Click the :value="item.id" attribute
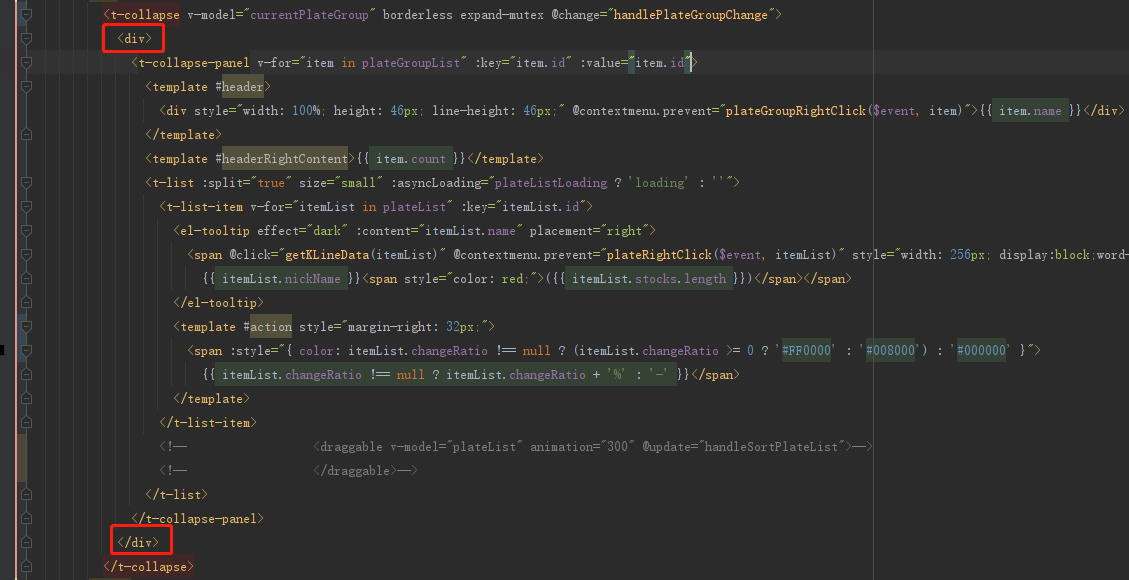1129x580 pixels. pos(636,63)
